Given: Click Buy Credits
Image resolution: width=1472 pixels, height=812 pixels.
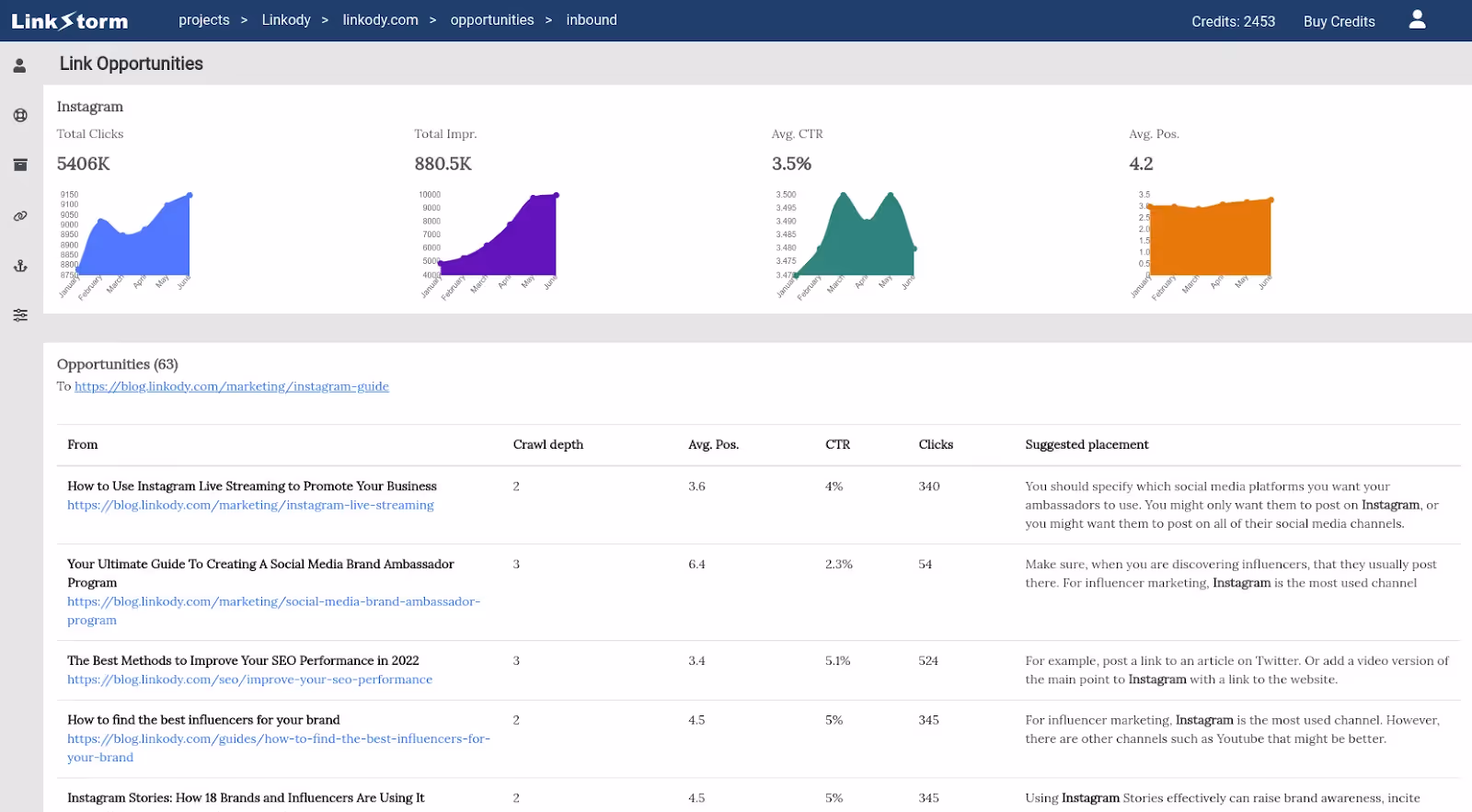Looking at the screenshot, I should [1339, 21].
